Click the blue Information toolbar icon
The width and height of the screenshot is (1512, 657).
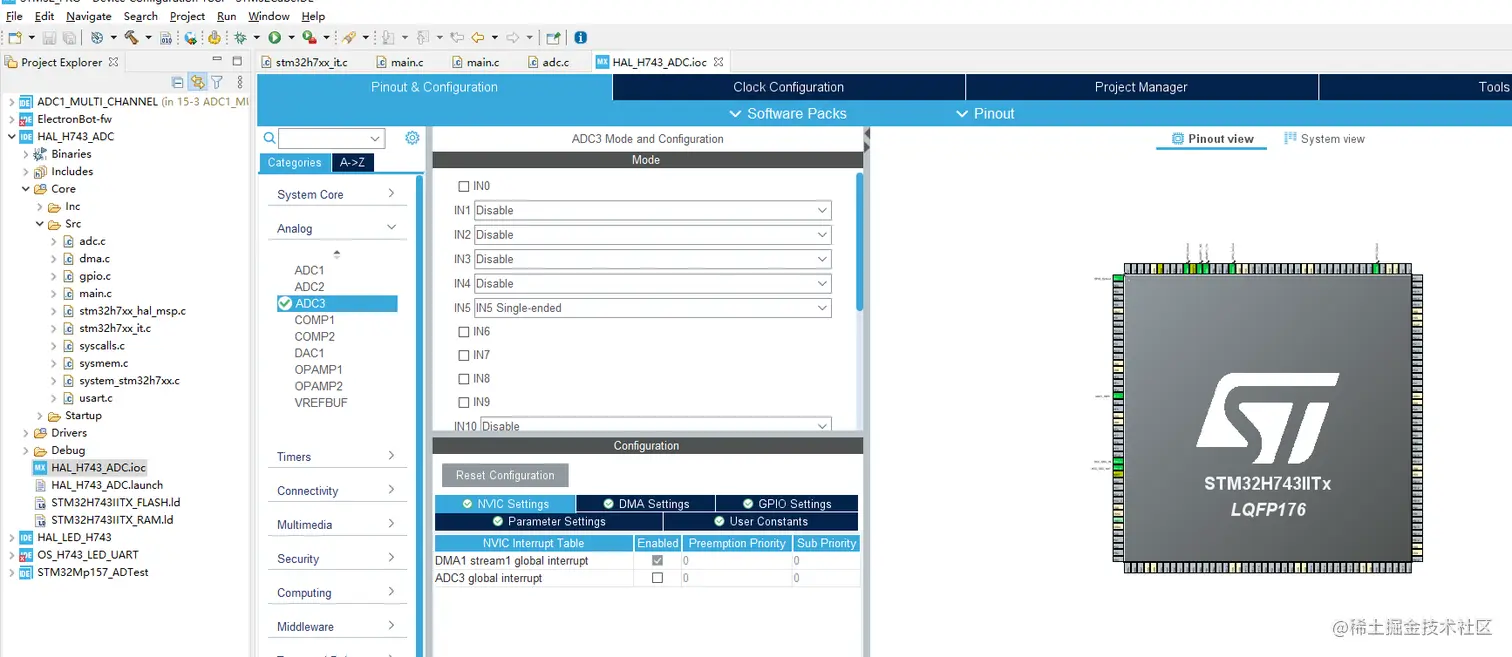tap(581, 38)
